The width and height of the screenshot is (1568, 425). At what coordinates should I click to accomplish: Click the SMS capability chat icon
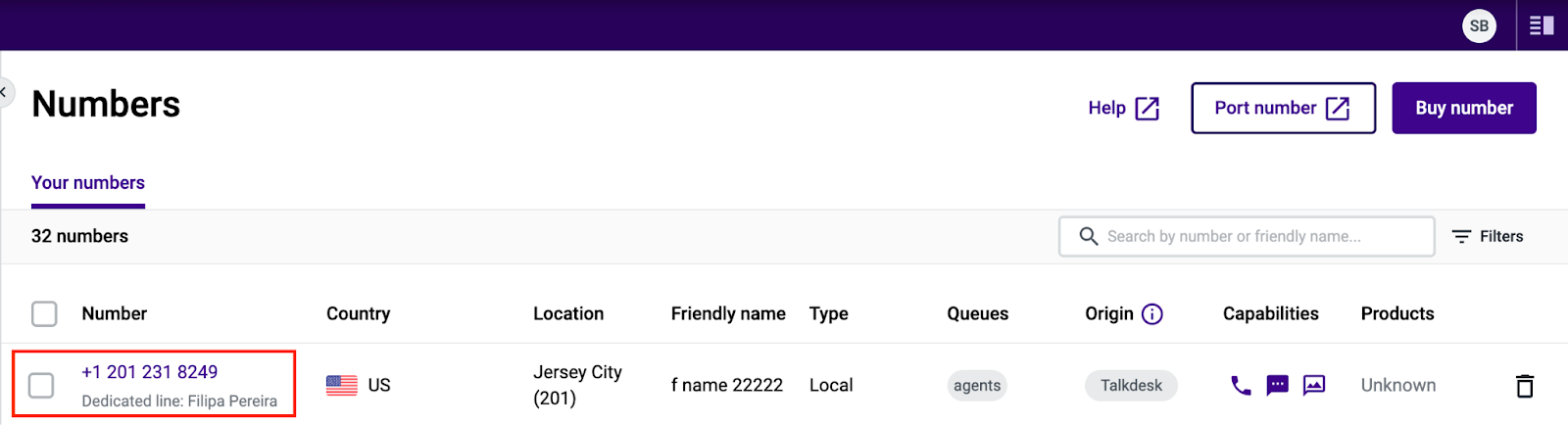[x=1277, y=386]
